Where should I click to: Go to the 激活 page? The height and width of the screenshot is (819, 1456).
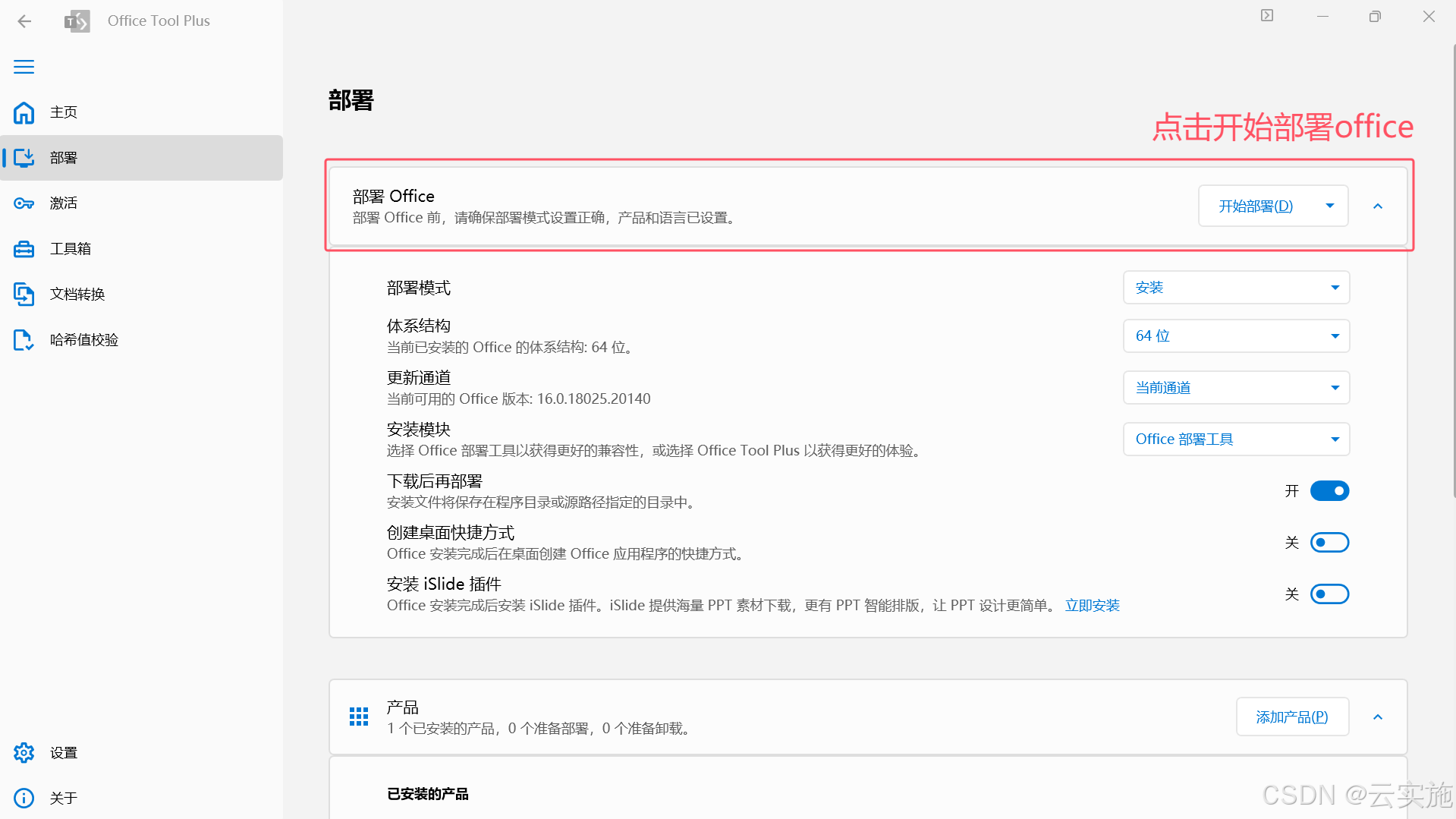coord(142,203)
